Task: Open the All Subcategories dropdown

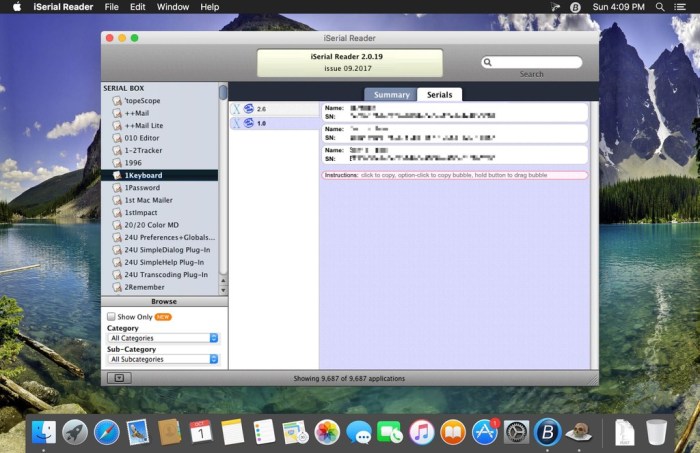Action: click(163, 359)
